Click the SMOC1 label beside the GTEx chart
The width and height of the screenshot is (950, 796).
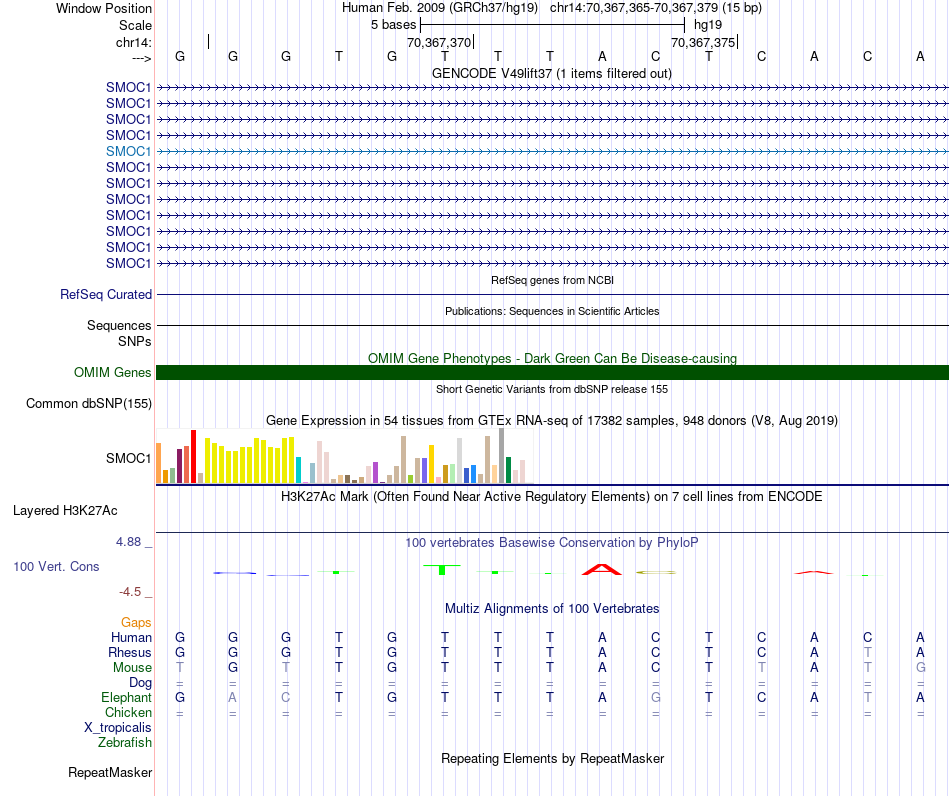click(x=128, y=459)
